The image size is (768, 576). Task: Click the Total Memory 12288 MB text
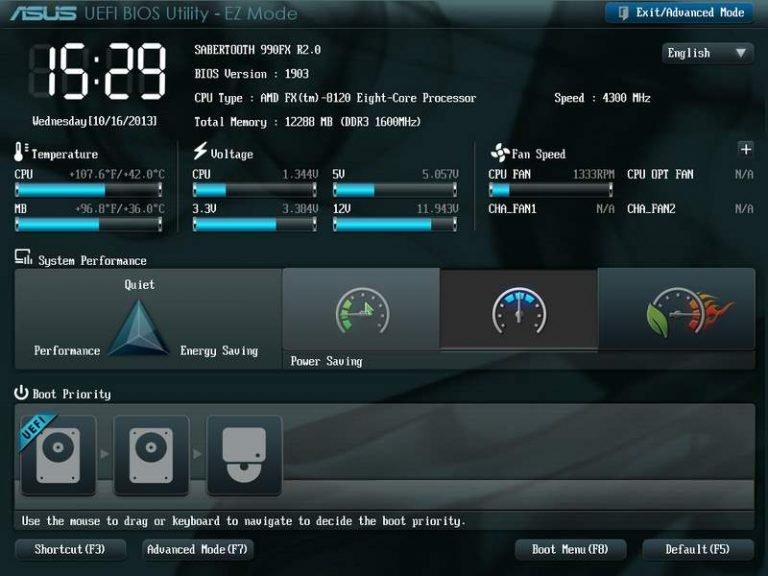308,122
